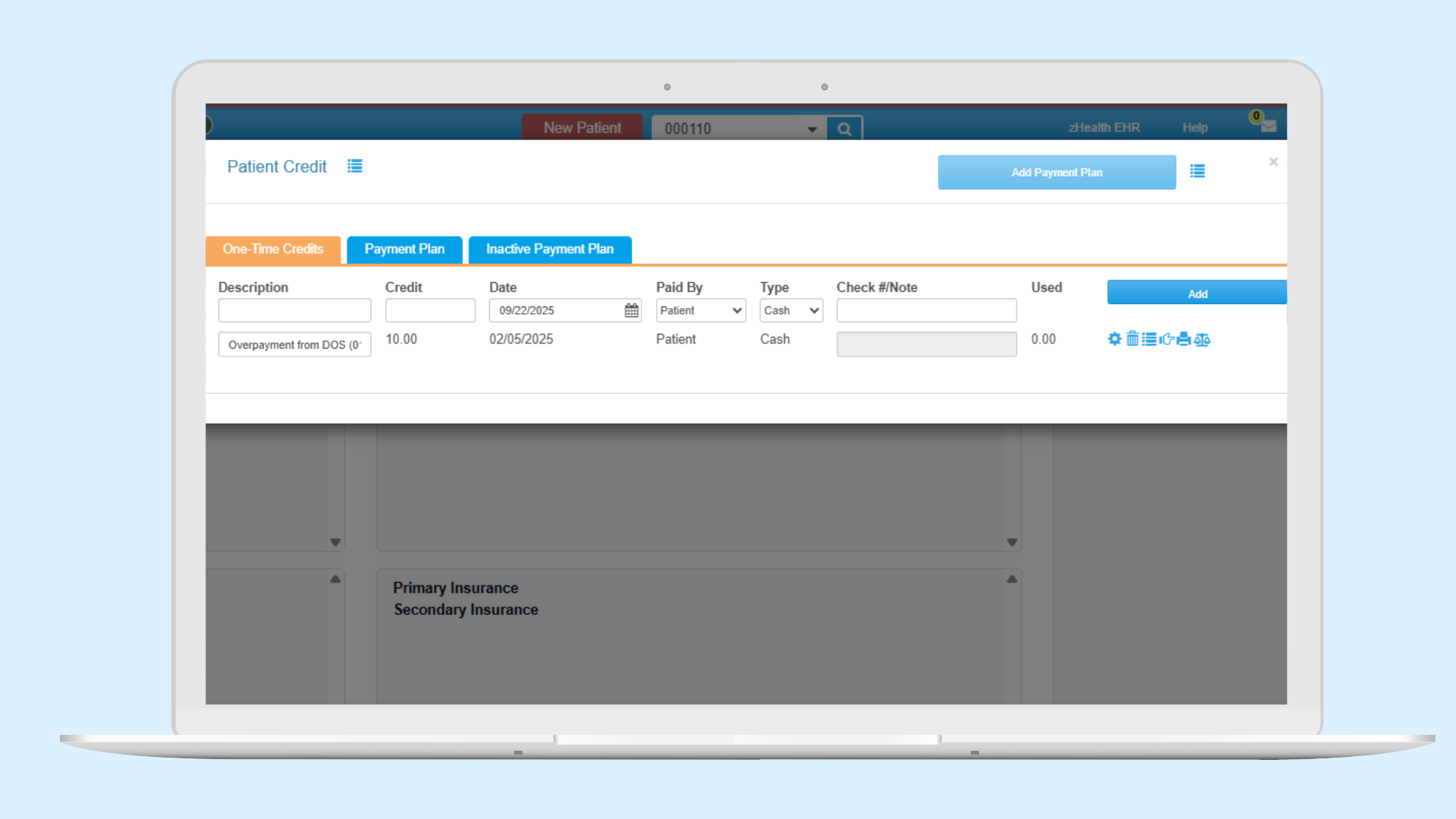The image size is (1456, 819).
Task: Open the calendar date picker icon
Action: click(x=631, y=310)
